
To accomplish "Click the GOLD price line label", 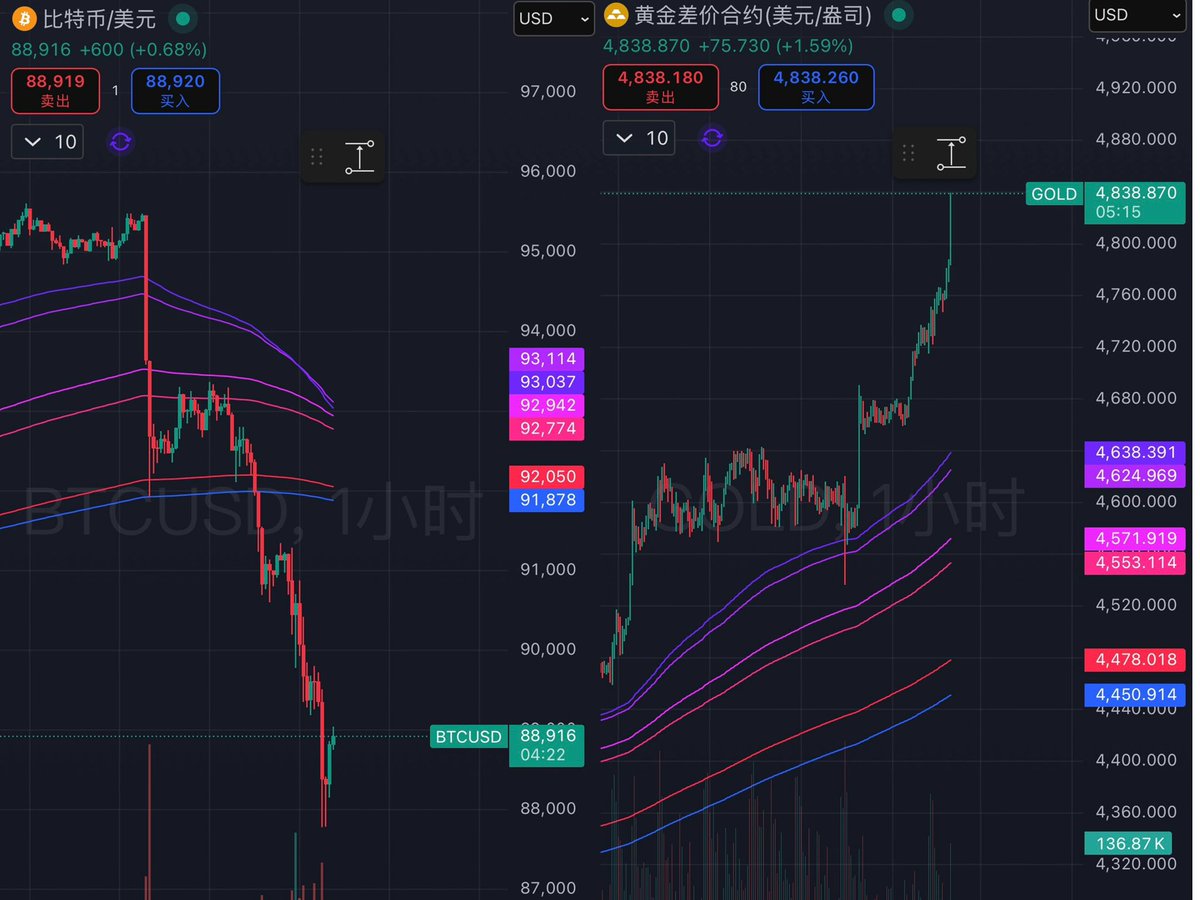I will tap(1054, 194).
